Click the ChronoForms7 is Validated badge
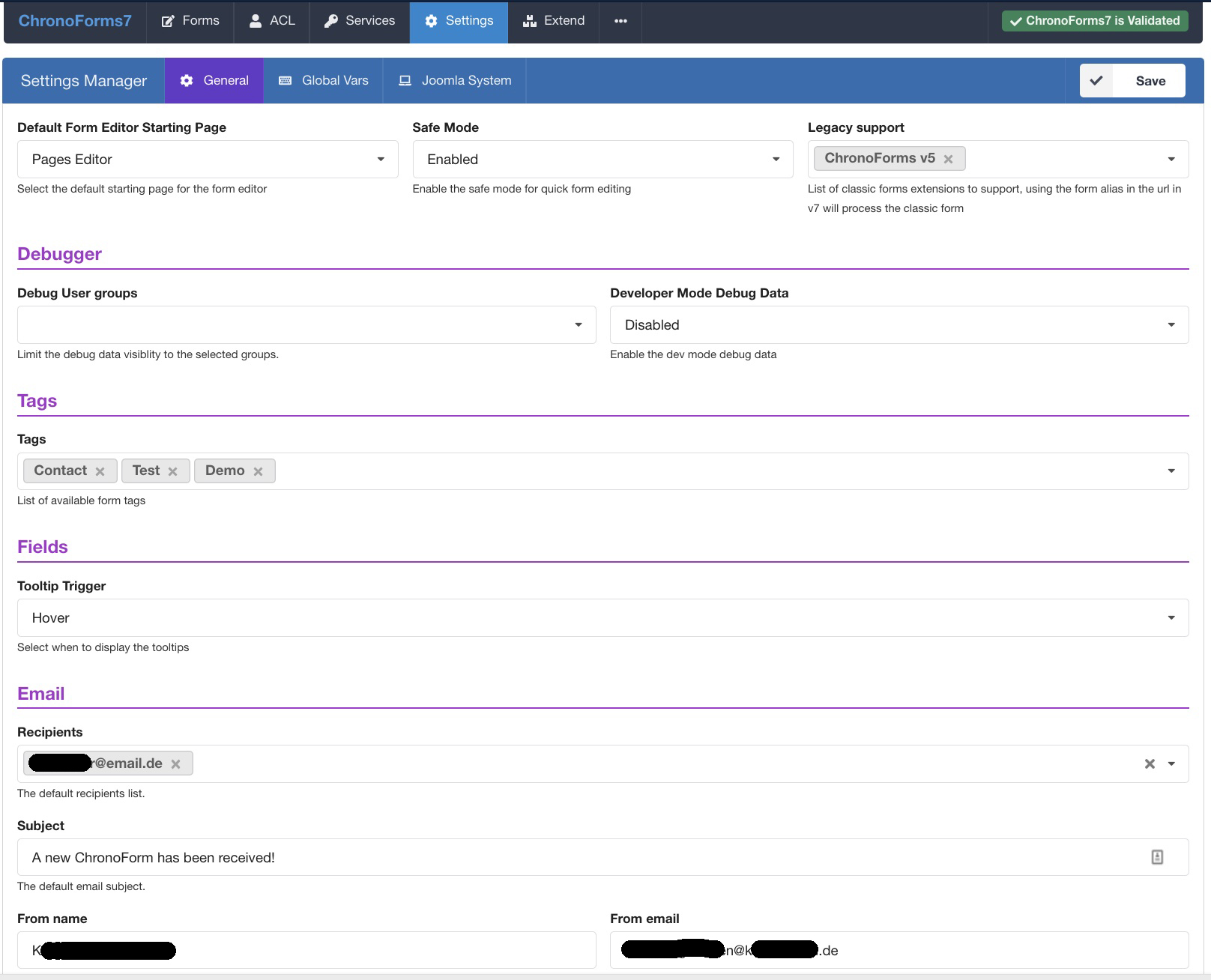 click(1095, 21)
